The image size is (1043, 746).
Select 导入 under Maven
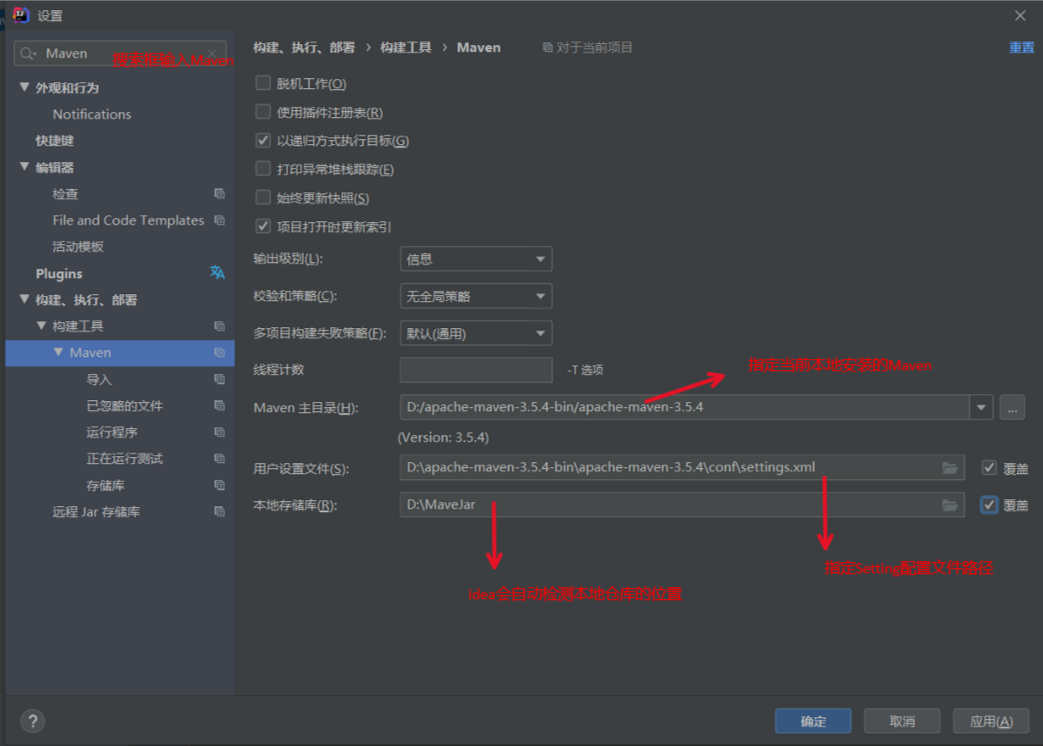click(99, 379)
